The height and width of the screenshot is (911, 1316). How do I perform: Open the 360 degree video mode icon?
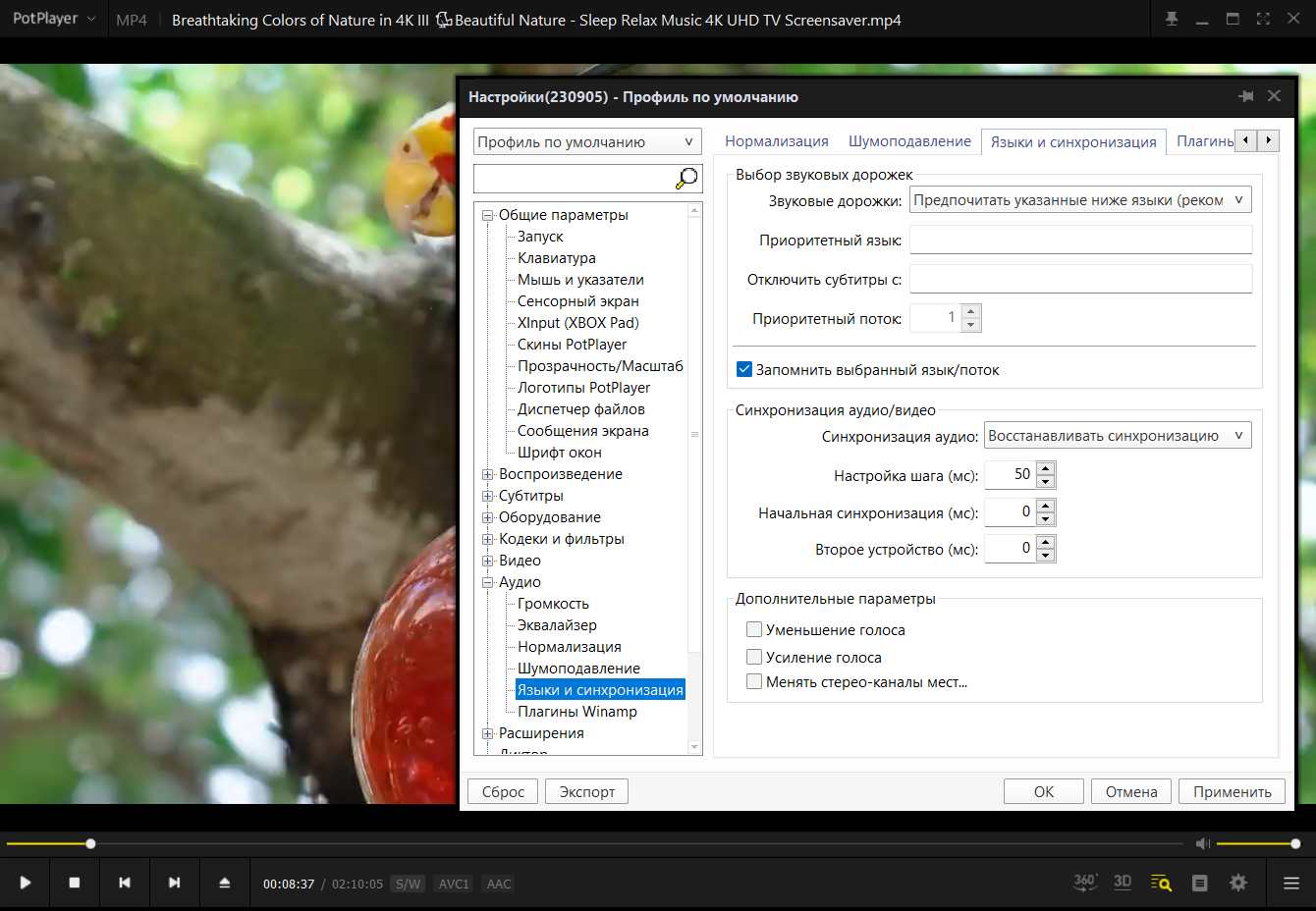coord(1085,882)
